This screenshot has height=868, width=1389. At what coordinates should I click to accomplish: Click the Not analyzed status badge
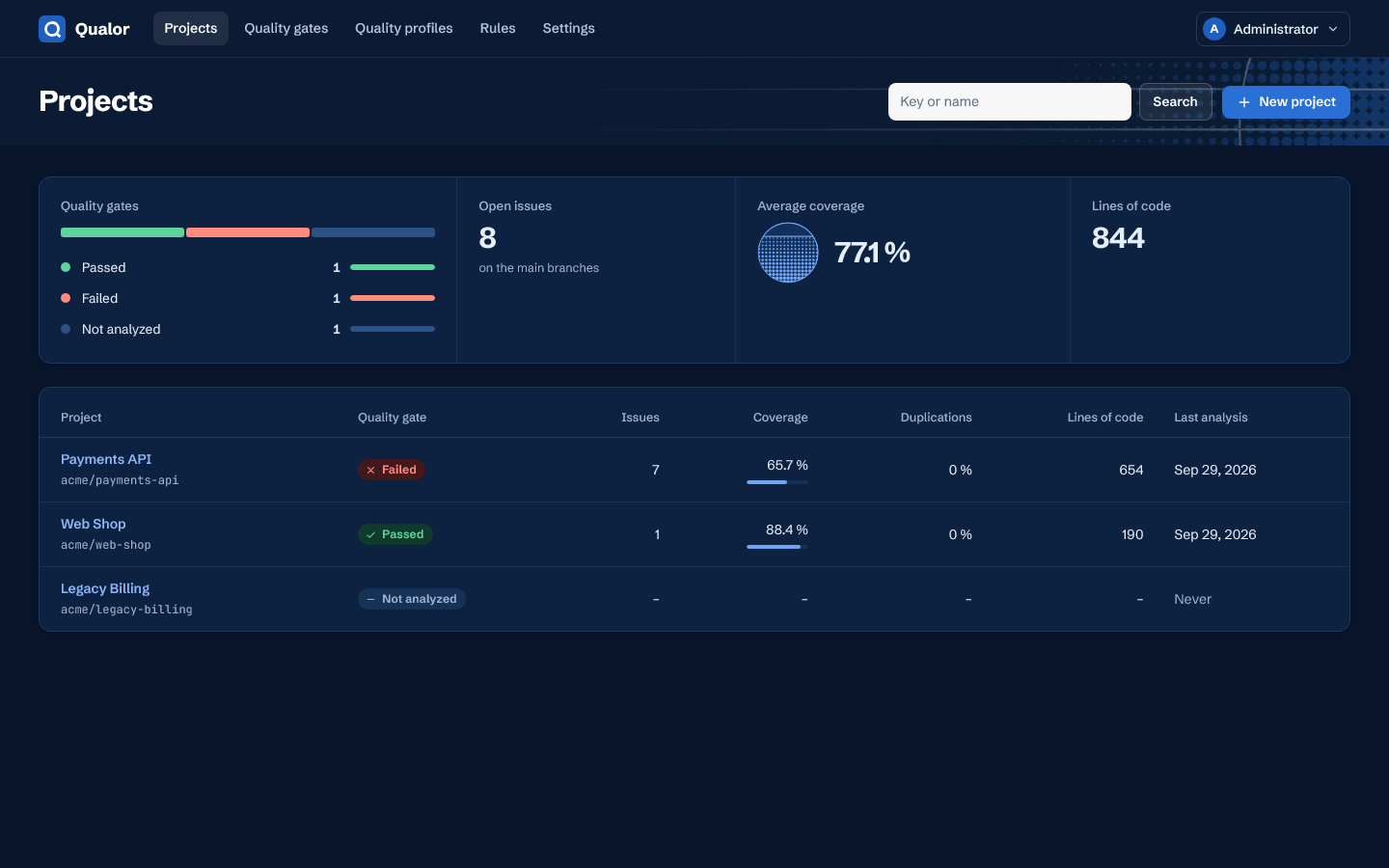(x=412, y=599)
